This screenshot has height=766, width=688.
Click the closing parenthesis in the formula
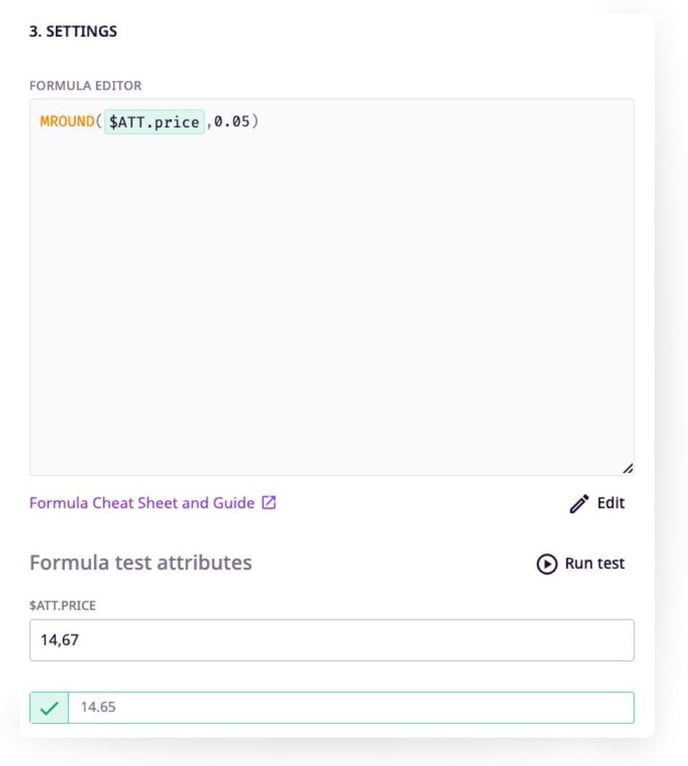pyautogui.click(x=256, y=122)
